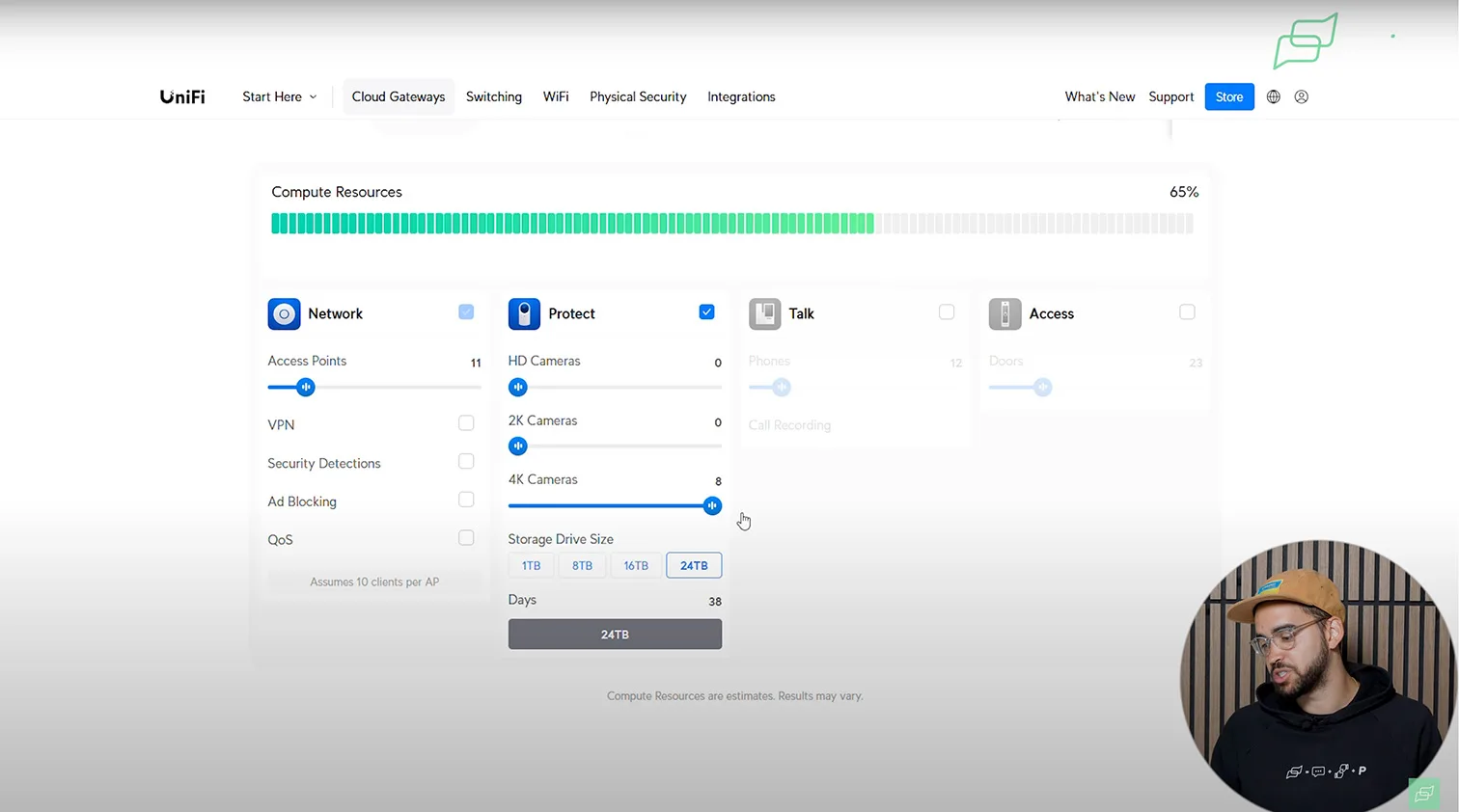Select the 16TB storage drive size

[636, 565]
